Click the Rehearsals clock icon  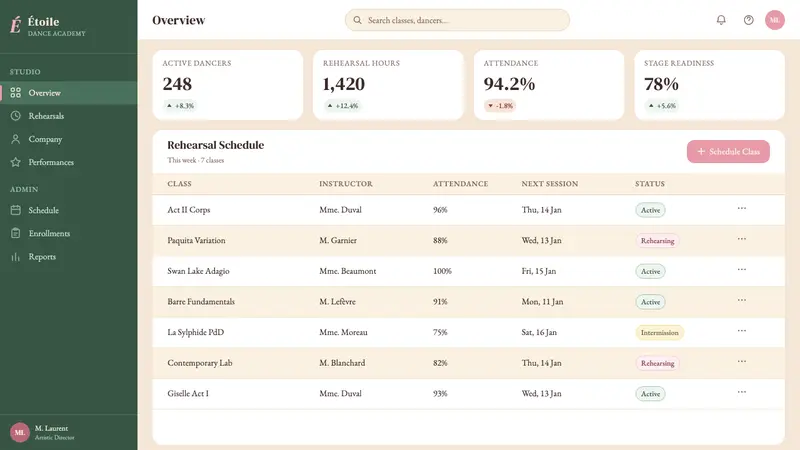click(x=16, y=116)
